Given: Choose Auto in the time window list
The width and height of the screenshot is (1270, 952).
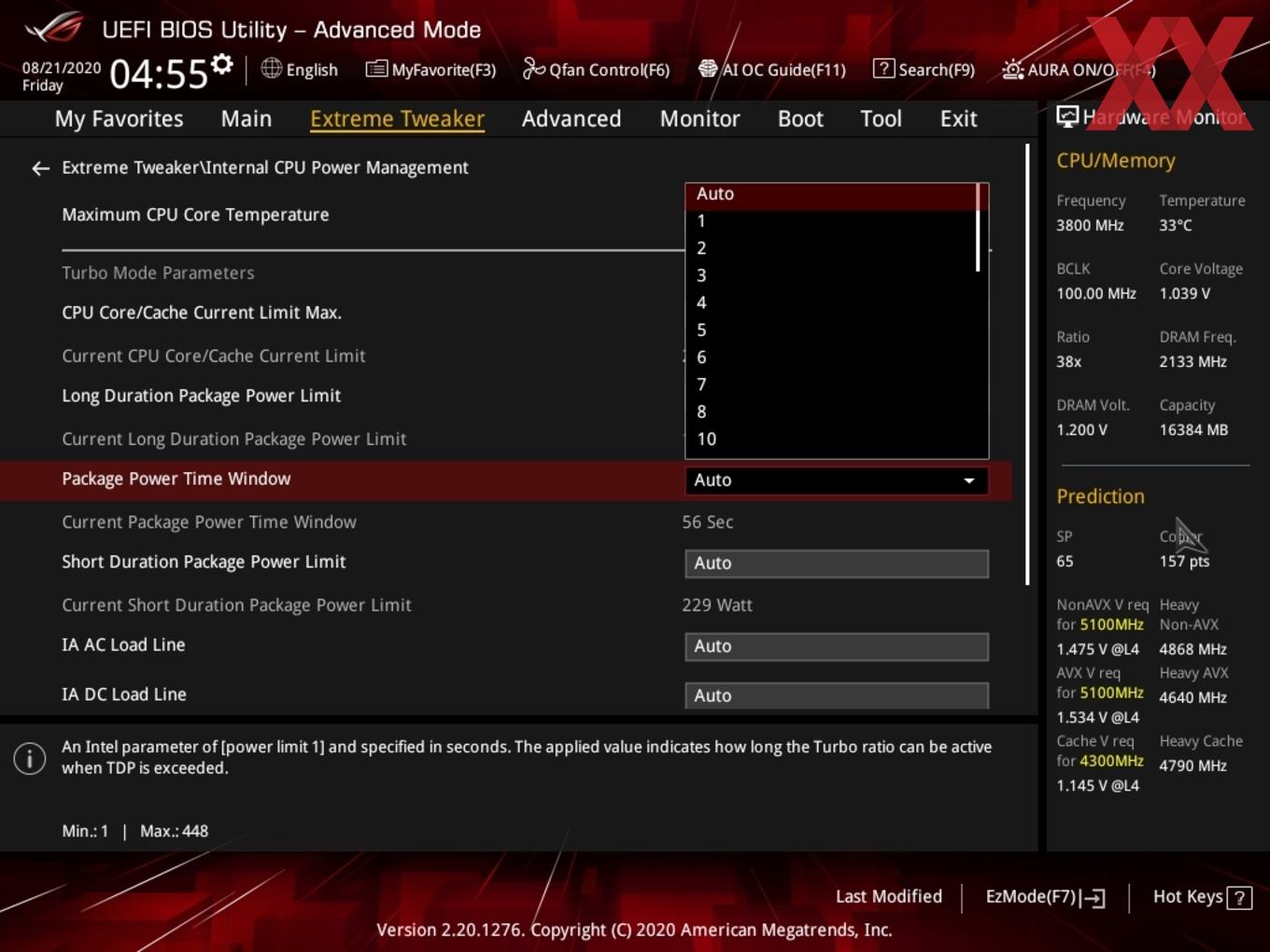Looking at the screenshot, I should (831, 194).
